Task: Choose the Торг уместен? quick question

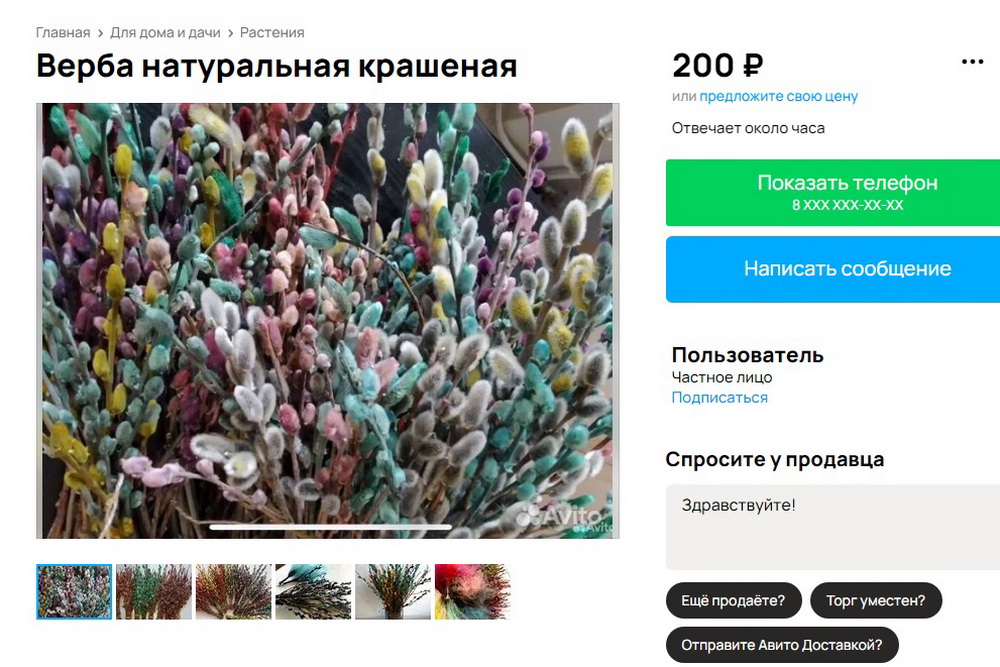Action: click(x=876, y=601)
